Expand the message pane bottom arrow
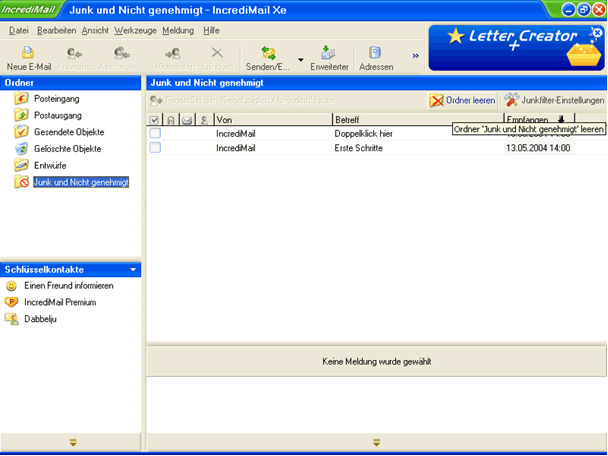Viewport: 608px width, 456px height. coord(376,442)
